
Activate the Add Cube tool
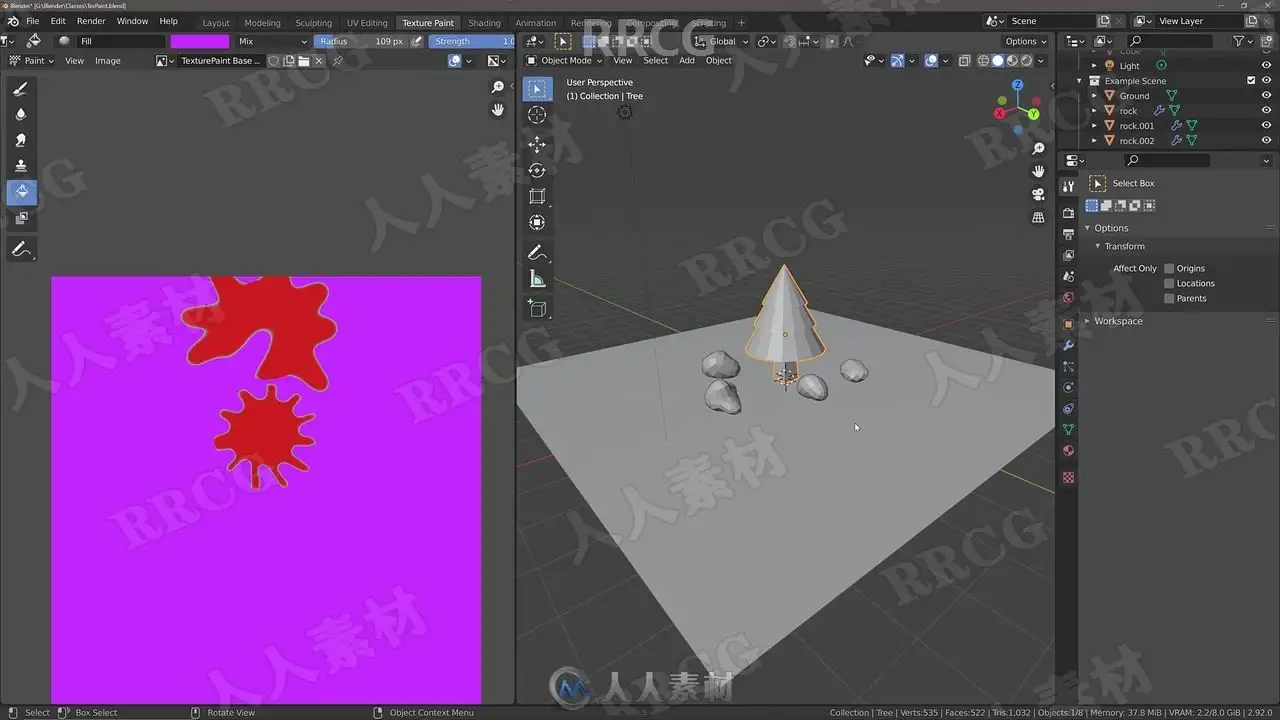(x=537, y=309)
